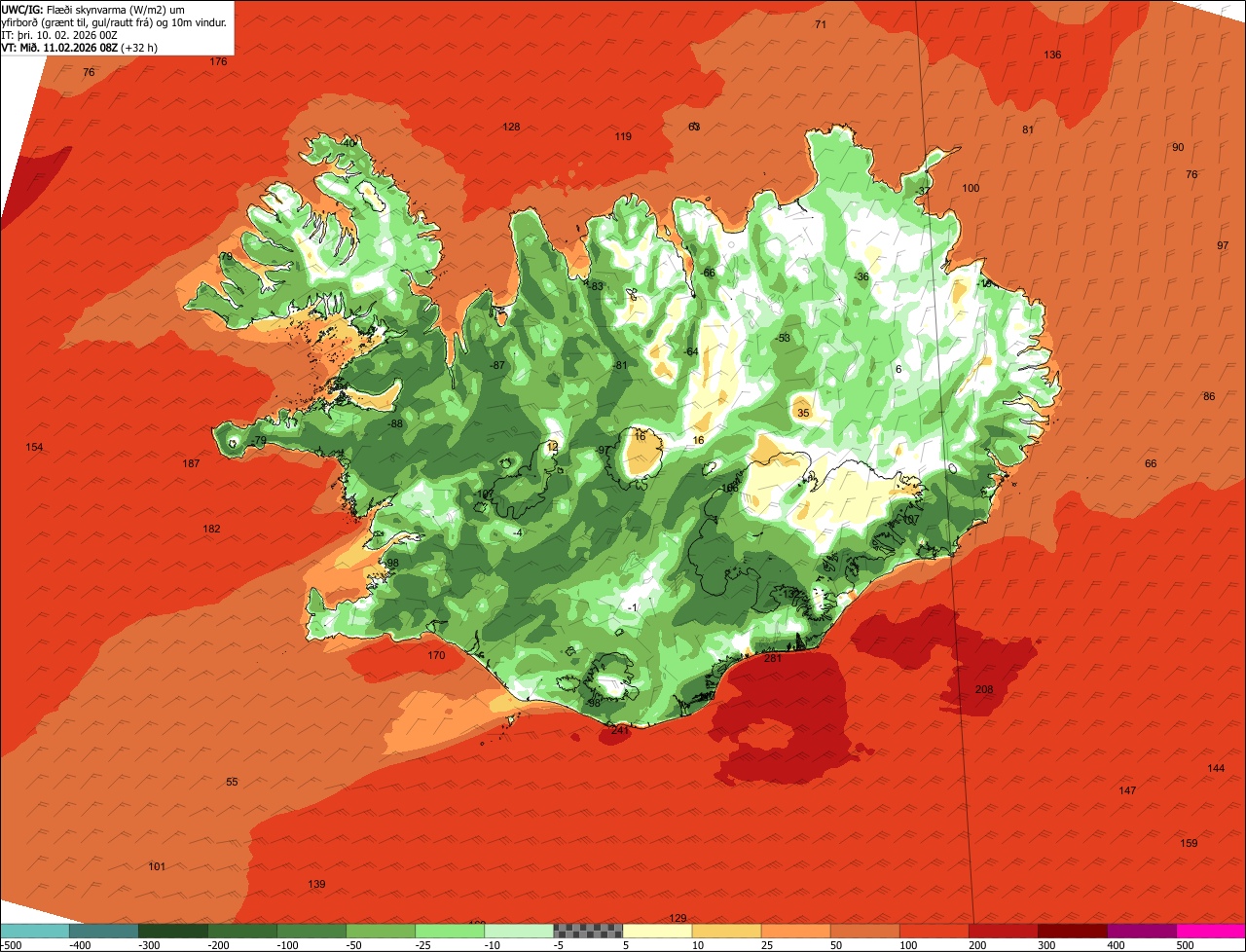Click the legend label 400

[1117, 944]
